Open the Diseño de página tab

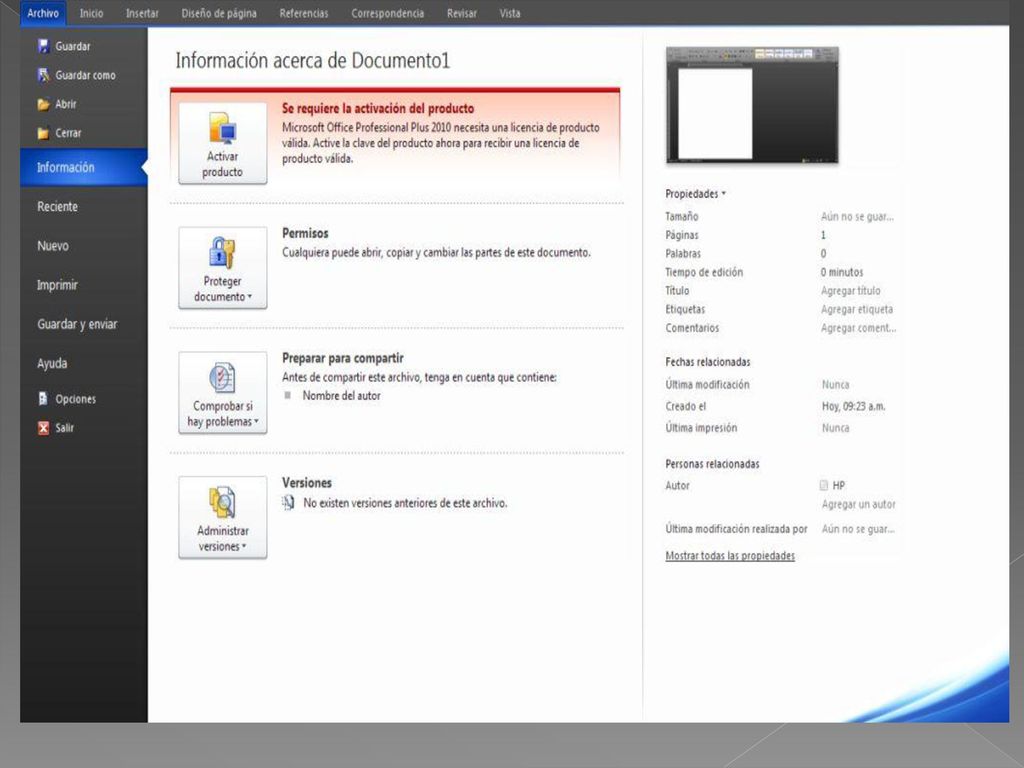pyautogui.click(x=219, y=13)
